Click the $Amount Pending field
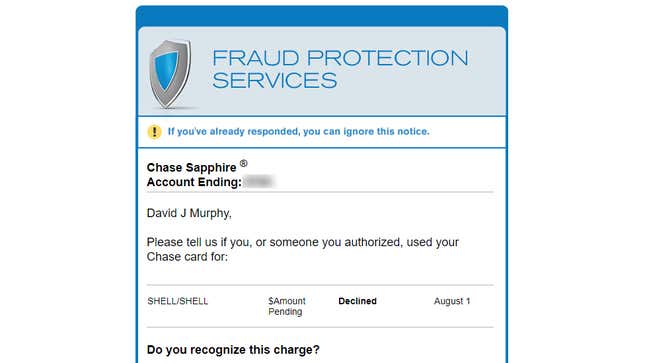The image size is (645, 363). (287, 306)
